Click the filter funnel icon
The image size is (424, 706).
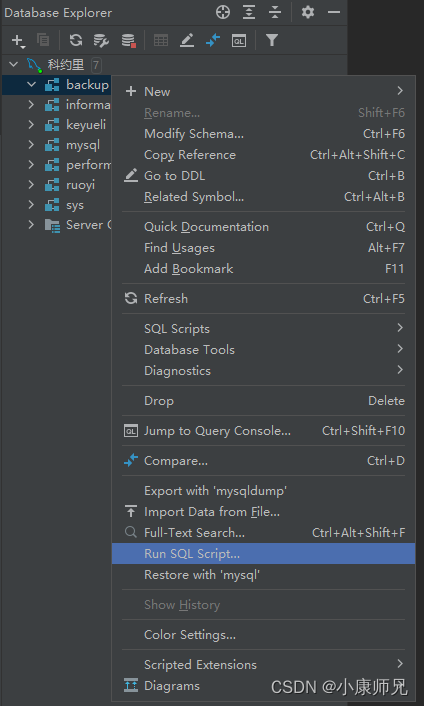pos(271,41)
